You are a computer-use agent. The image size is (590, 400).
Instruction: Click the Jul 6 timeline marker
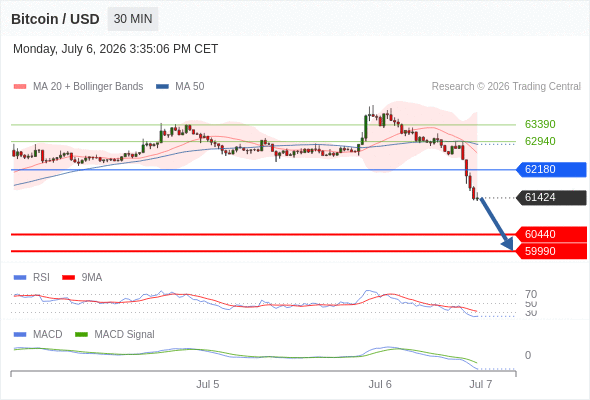pyautogui.click(x=380, y=384)
